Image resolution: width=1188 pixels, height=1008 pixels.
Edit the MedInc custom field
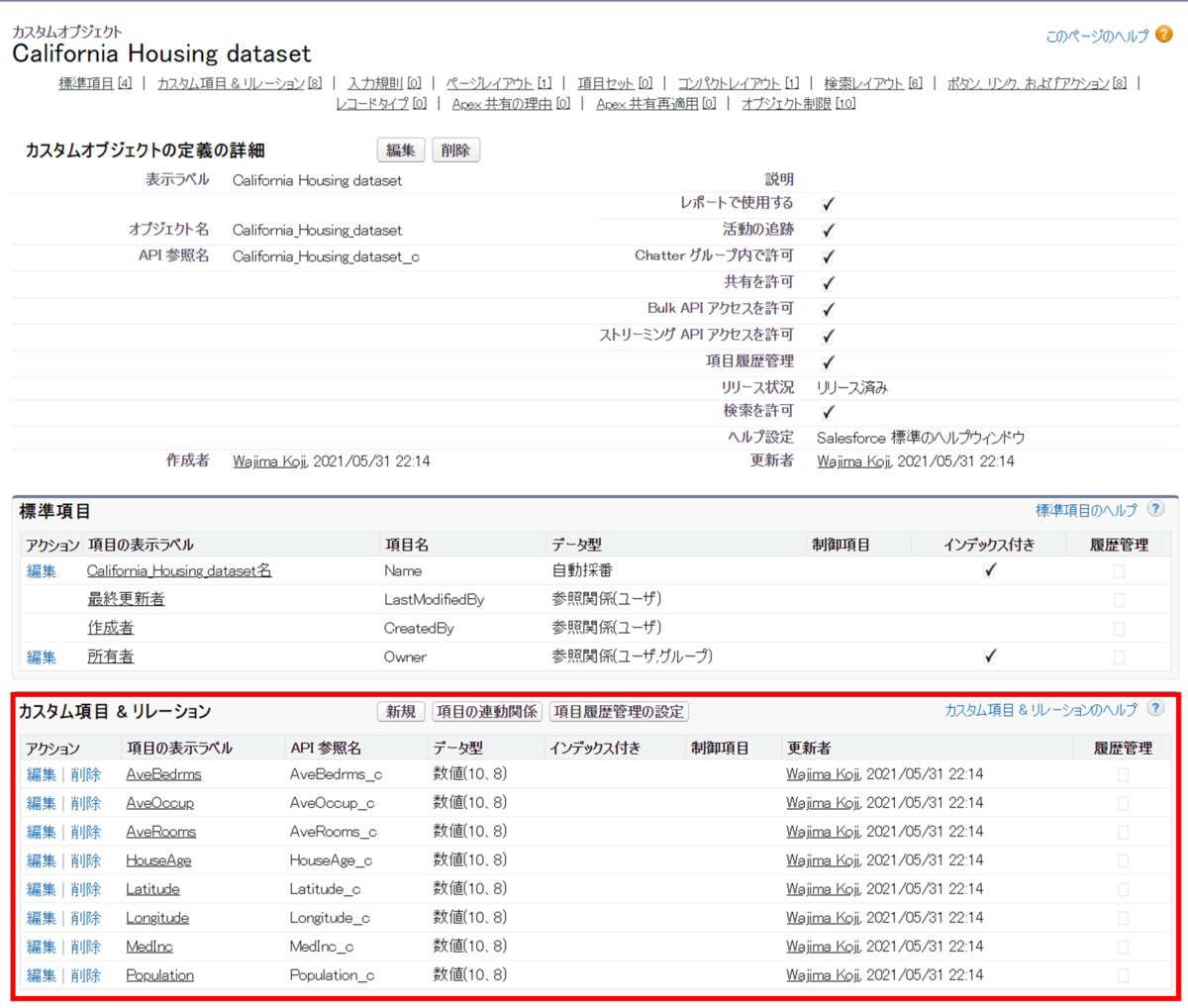42,947
